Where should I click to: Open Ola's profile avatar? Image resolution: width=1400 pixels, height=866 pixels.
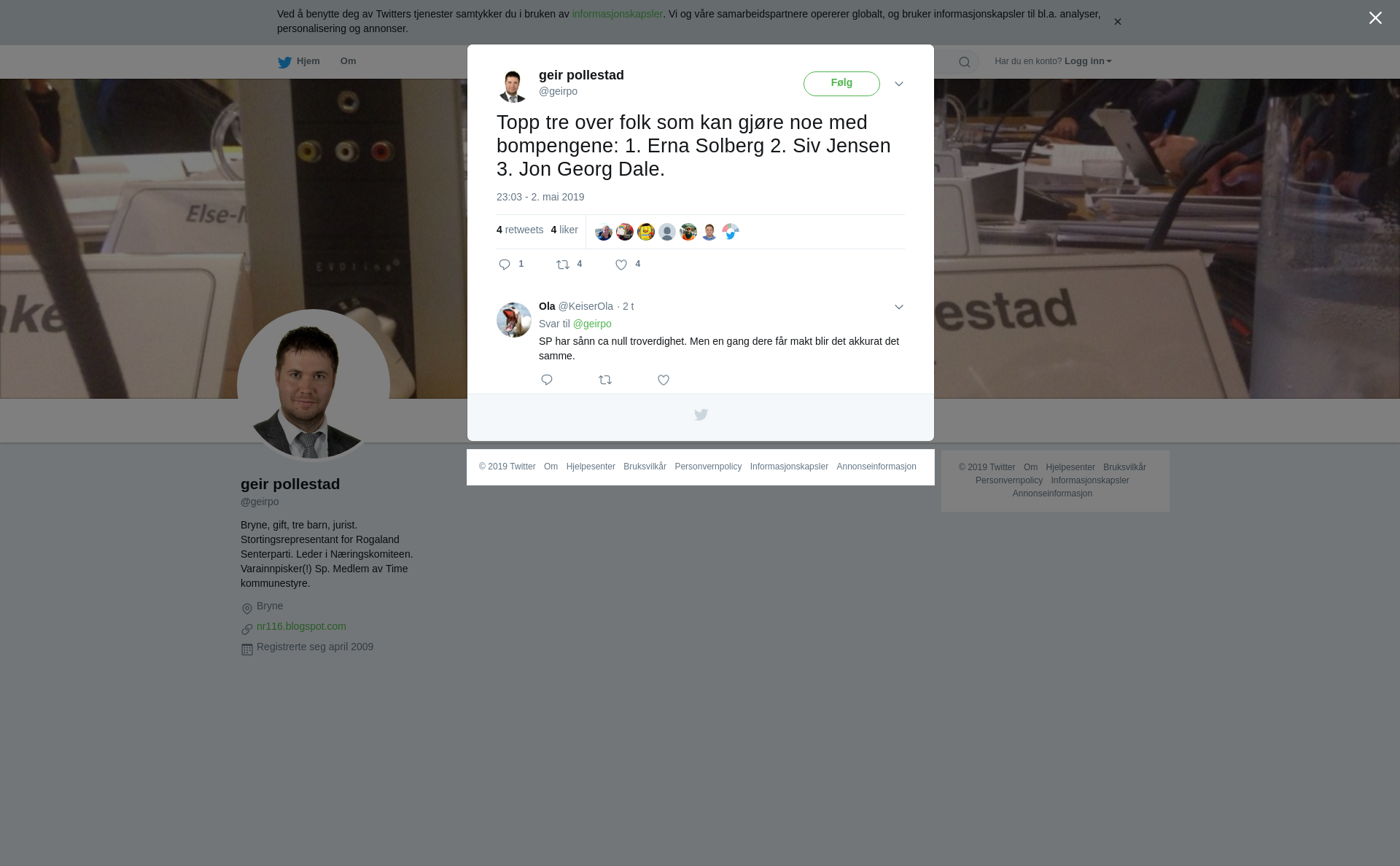click(514, 320)
